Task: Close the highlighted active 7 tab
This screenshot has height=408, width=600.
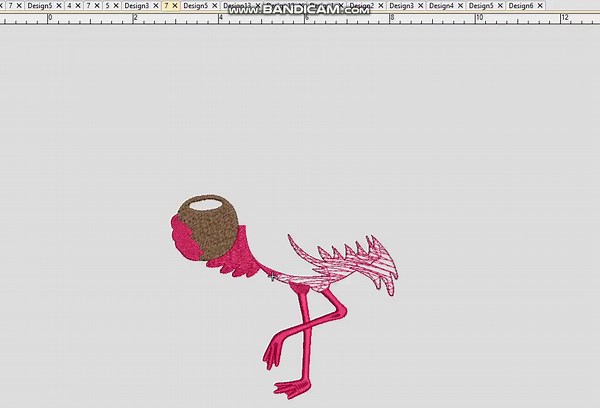Action: point(175,6)
